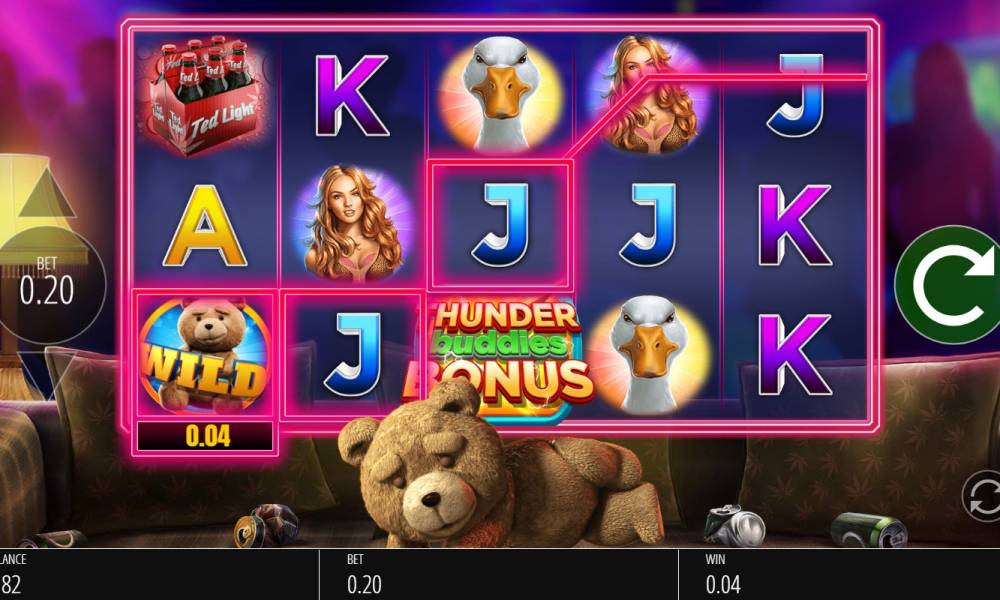Click the goose symbol in top row

pos(501,94)
